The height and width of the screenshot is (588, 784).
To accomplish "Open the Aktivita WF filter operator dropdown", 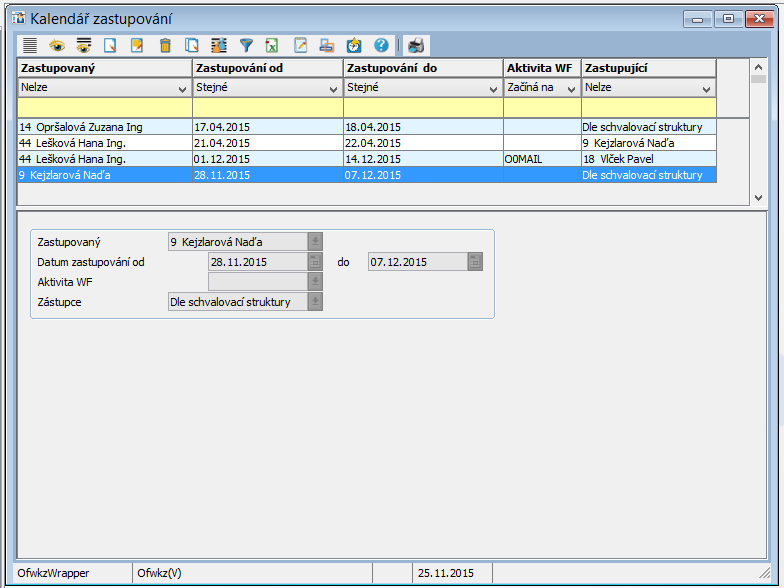I will point(571,88).
